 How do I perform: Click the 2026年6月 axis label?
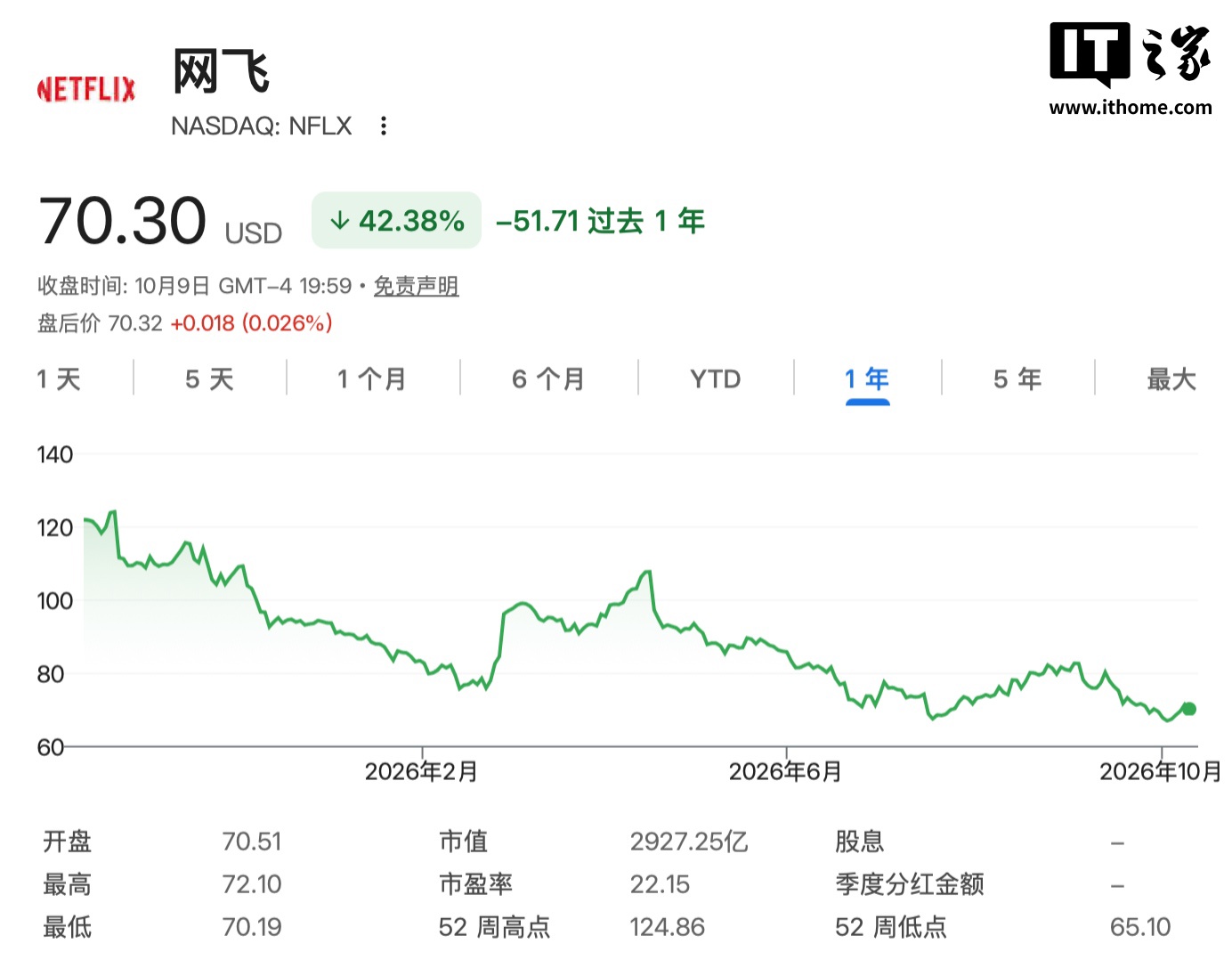click(785, 771)
